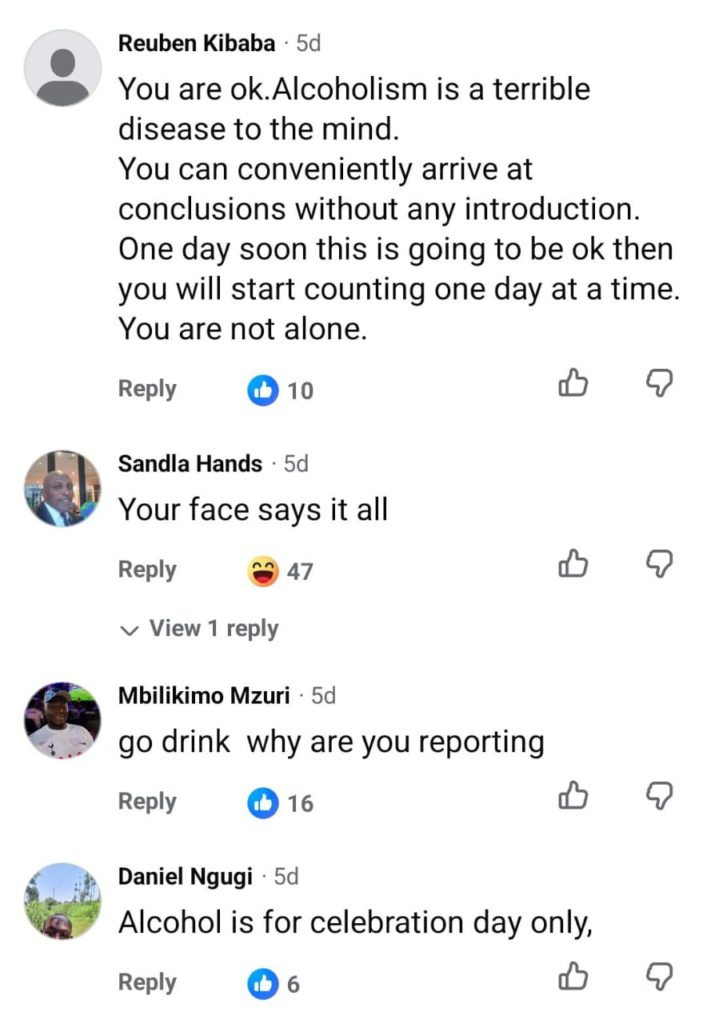Viewport: 707px width, 1024px height.
Task: Reply to Sandla Hands' comment
Action: pyautogui.click(x=148, y=570)
